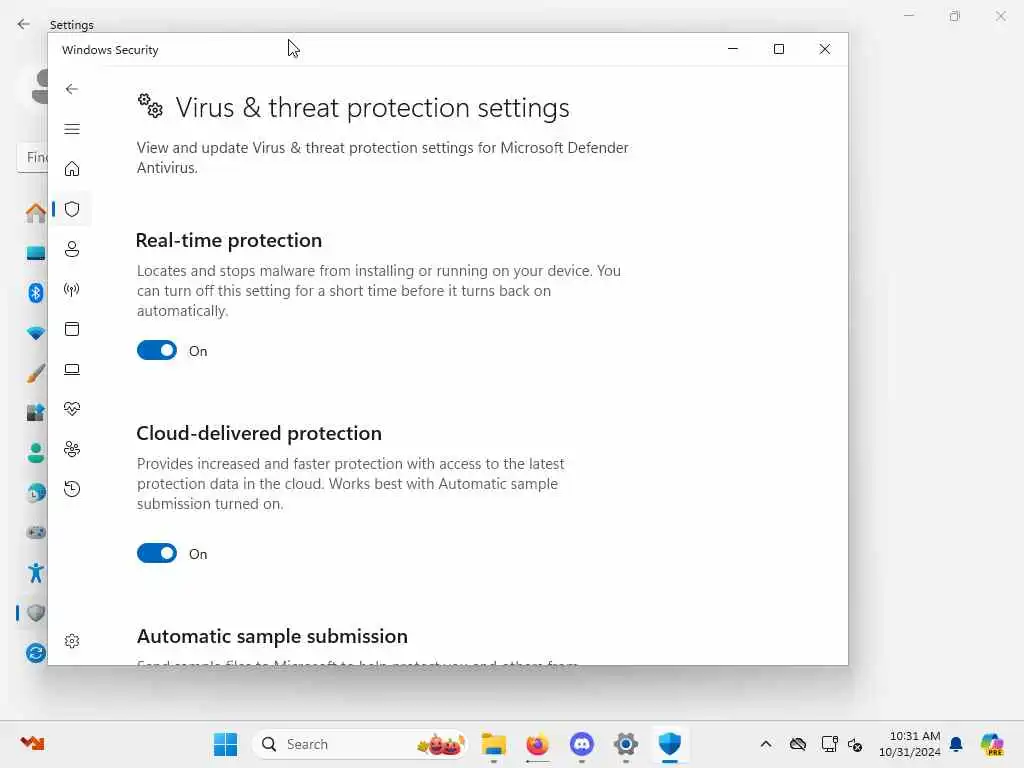Turn off Real-time protection toggle
The height and width of the screenshot is (768, 1024).
pos(157,351)
